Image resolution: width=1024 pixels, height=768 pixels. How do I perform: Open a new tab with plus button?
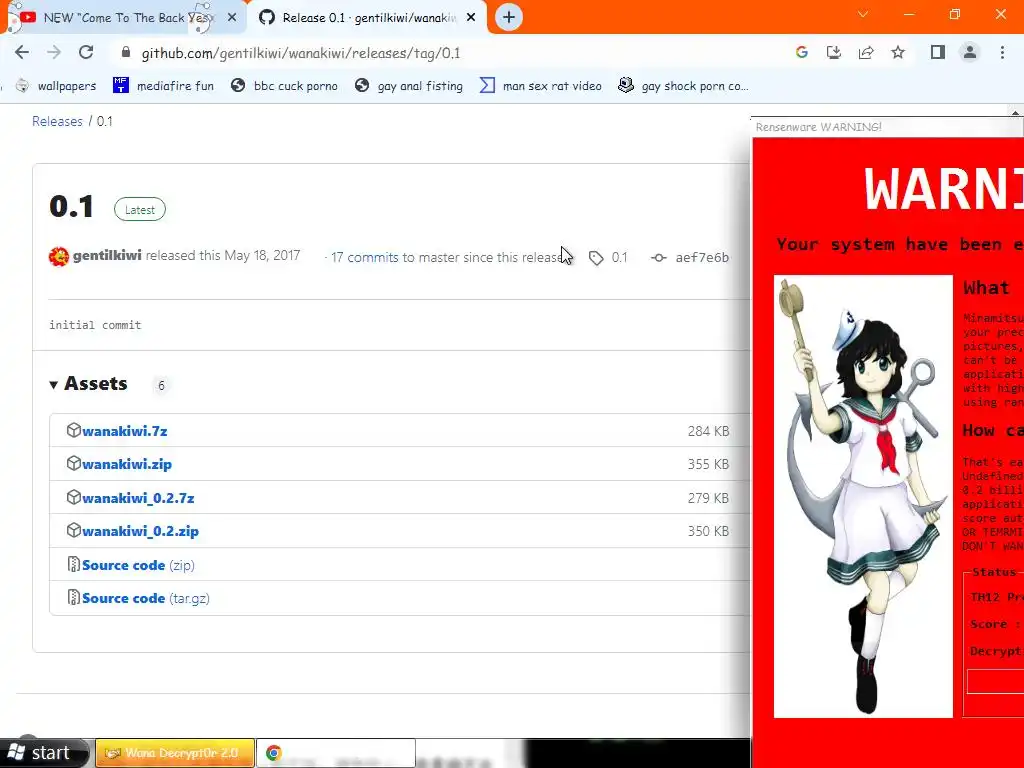(509, 17)
